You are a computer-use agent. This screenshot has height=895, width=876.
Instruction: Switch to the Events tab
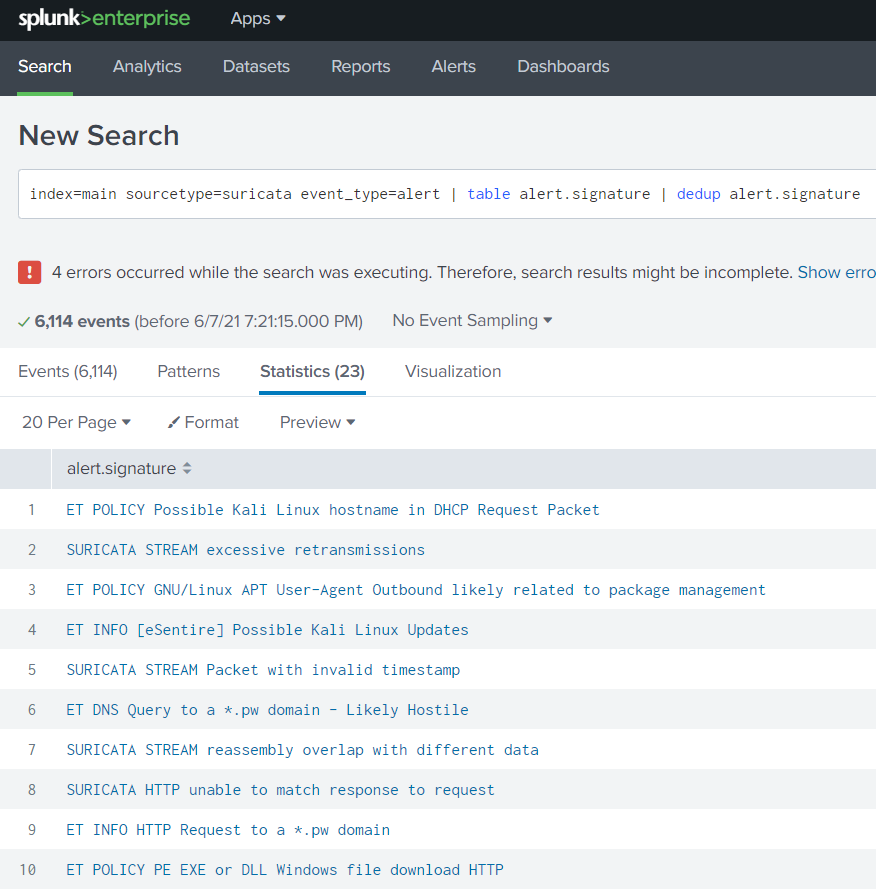(67, 371)
